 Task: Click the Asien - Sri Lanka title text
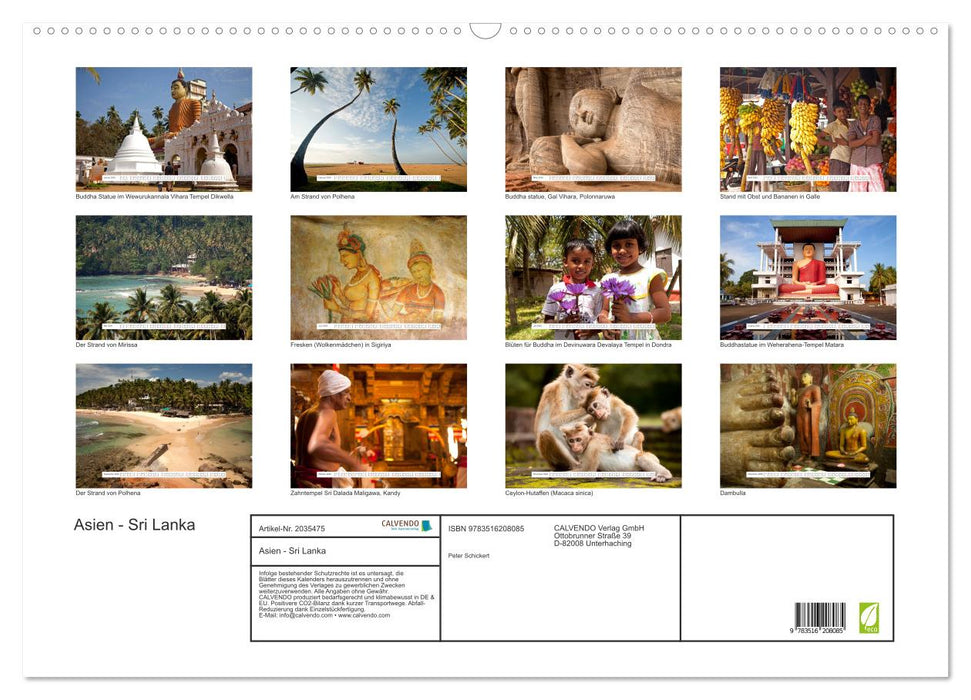(x=133, y=524)
